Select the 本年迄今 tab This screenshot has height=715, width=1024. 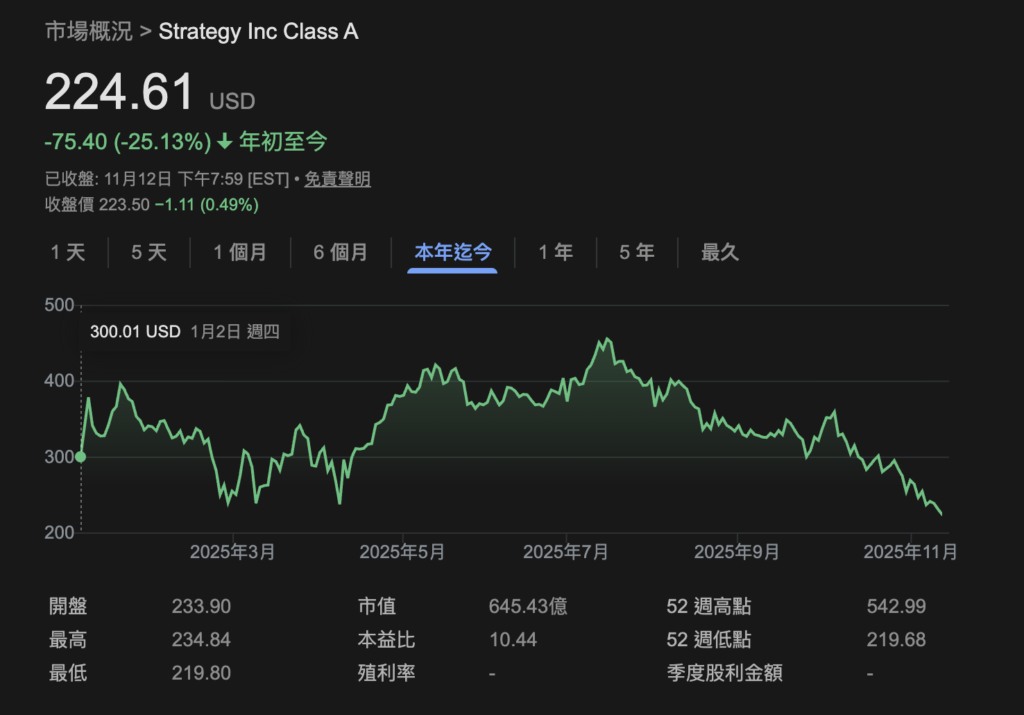pos(451,253)
